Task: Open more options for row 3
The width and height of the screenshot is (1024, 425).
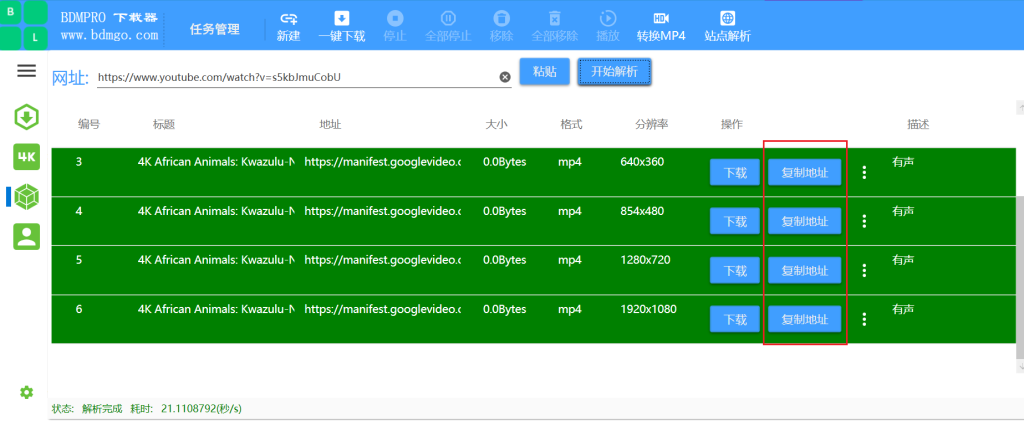Action: [865, 172]
